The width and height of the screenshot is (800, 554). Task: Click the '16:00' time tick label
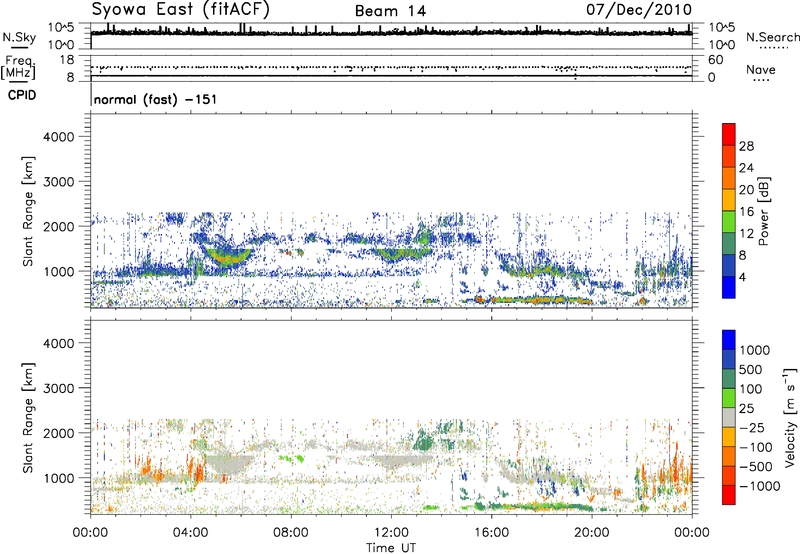pyautogui.click(x=491, y=533)
